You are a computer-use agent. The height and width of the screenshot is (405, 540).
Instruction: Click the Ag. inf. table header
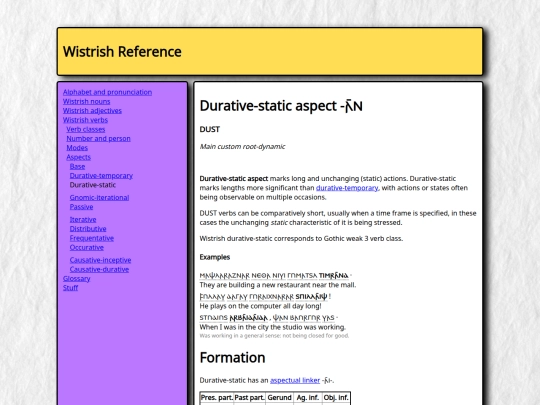click(x=308, y=398)
